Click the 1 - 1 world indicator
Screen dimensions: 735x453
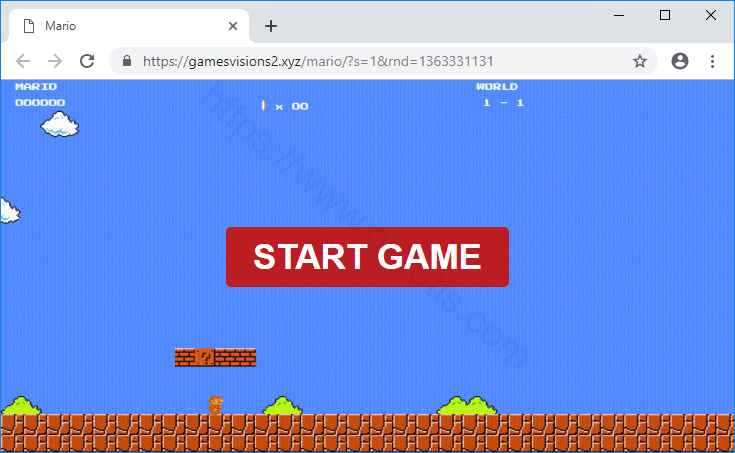[503, 103]
